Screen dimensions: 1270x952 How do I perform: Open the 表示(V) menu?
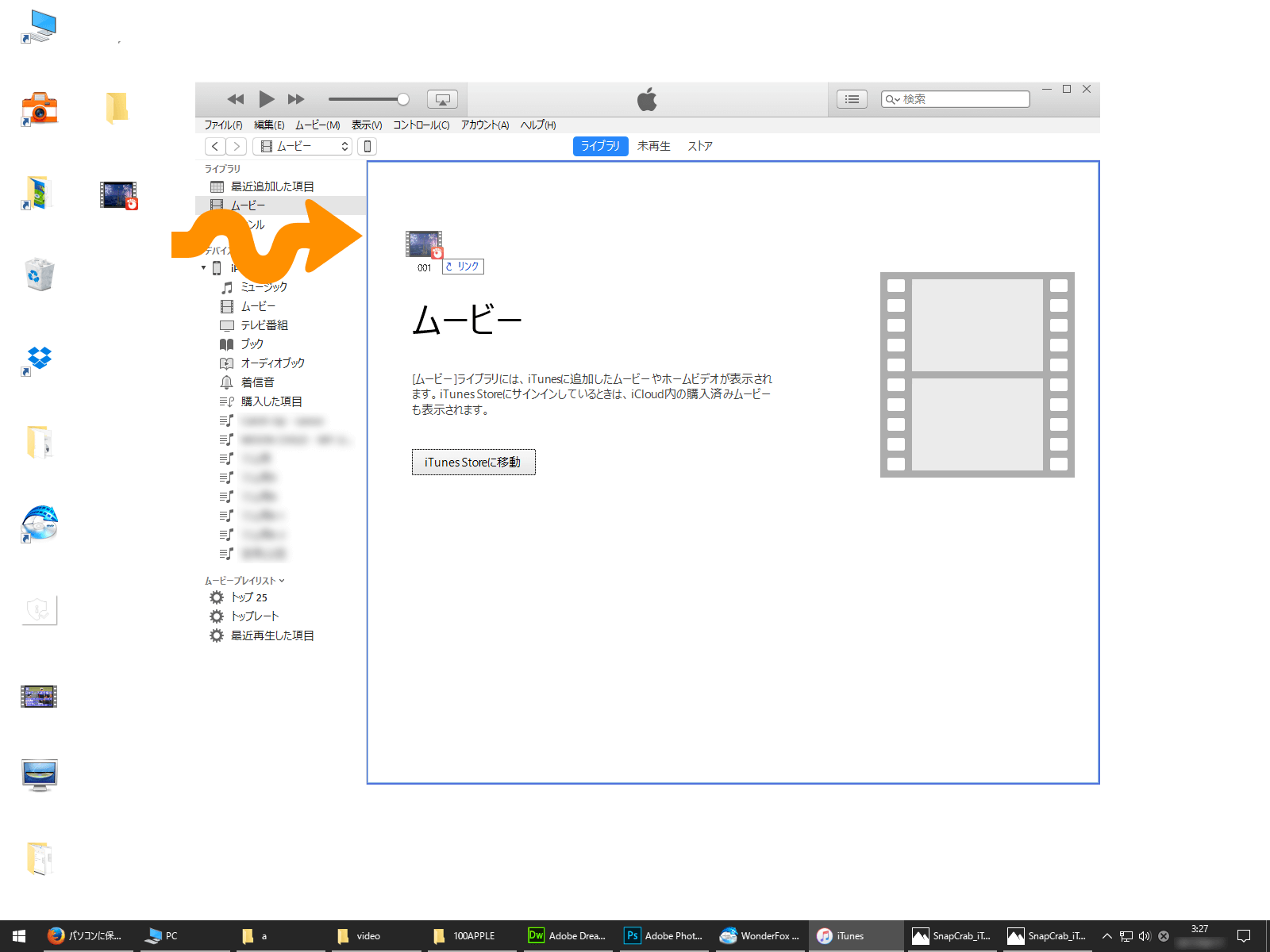click(367, 125)
